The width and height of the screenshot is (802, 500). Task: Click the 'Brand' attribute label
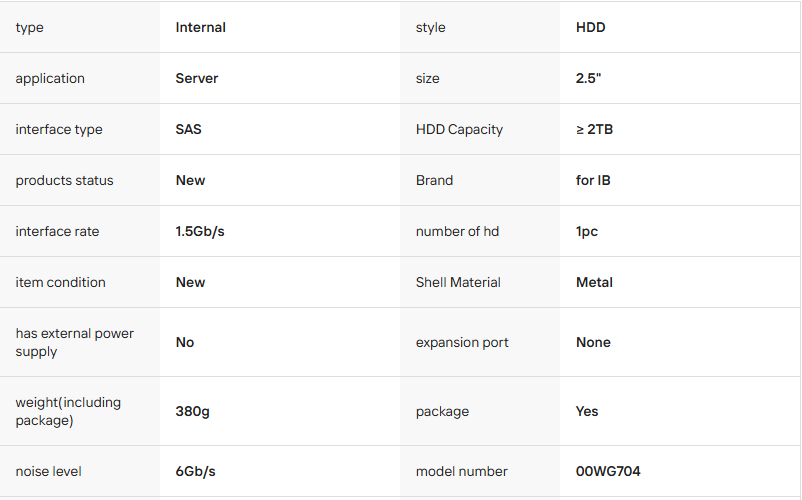tap(434, 181)
